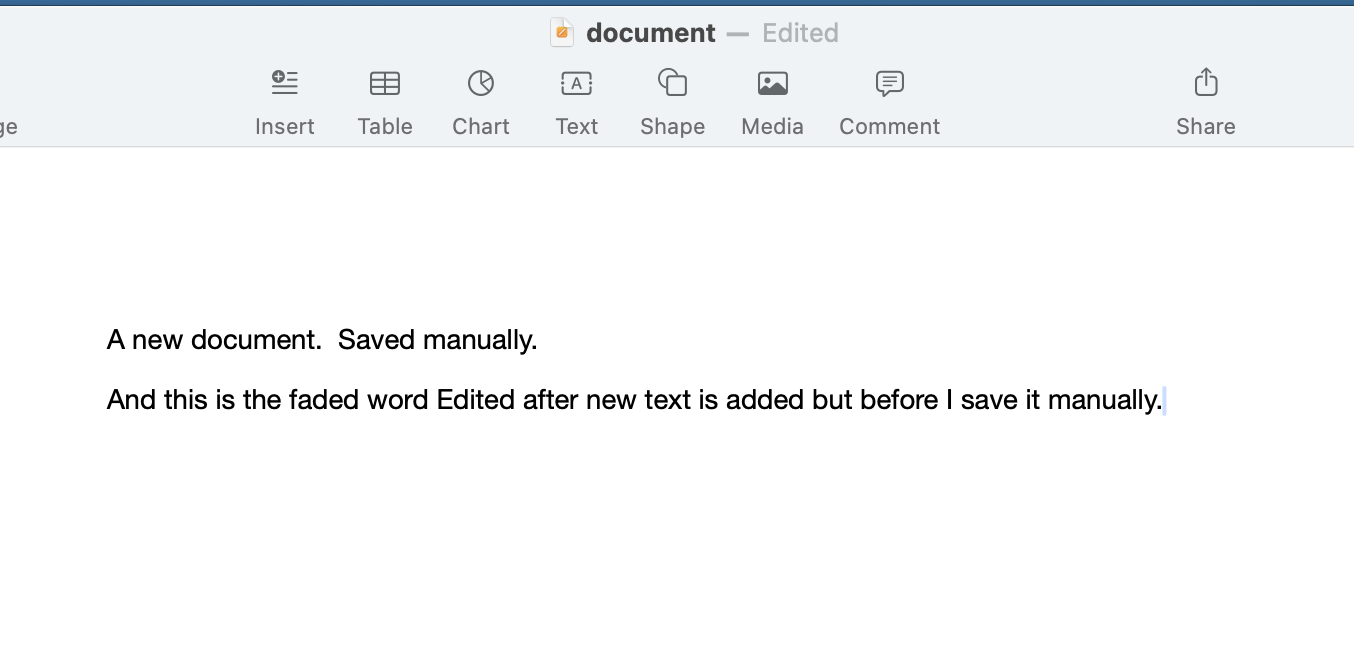
Task: Add a comment with the Comment icon
Action: [x=889, y=83]
